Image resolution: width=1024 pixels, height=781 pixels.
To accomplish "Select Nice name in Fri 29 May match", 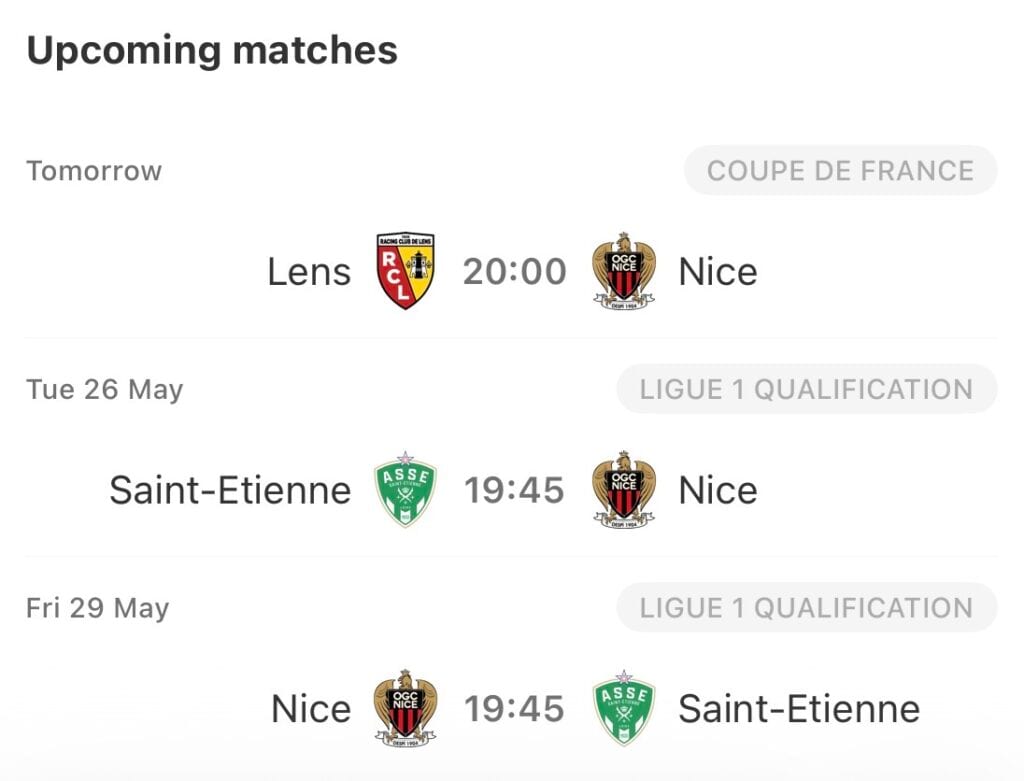I will coord(311,709).
